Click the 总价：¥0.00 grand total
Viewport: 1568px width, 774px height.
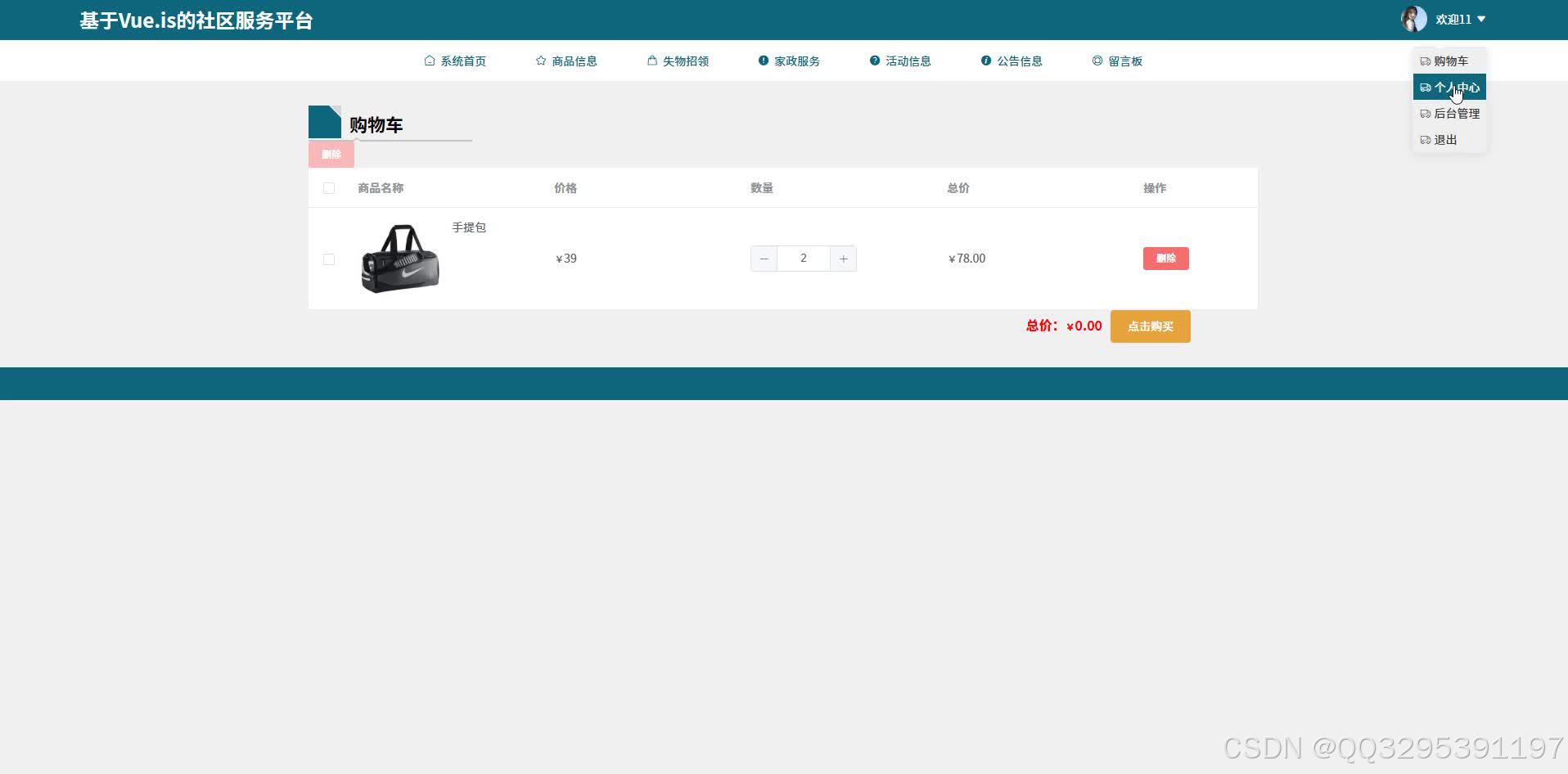pos(1064,326)
